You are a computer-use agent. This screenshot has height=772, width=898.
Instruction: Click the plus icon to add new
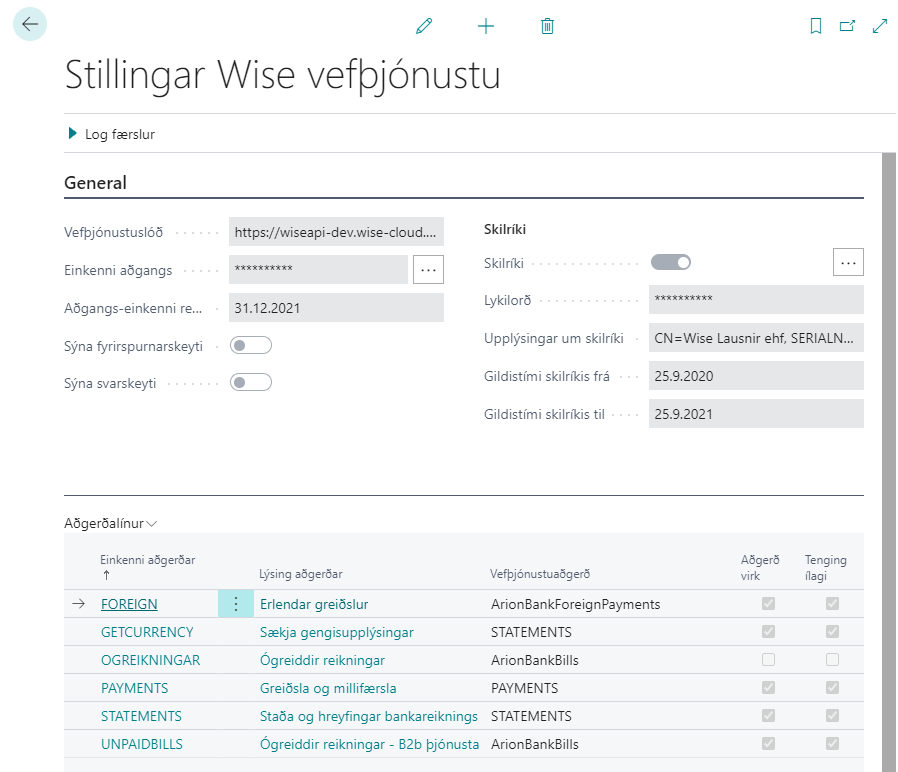tap(486, 26)
